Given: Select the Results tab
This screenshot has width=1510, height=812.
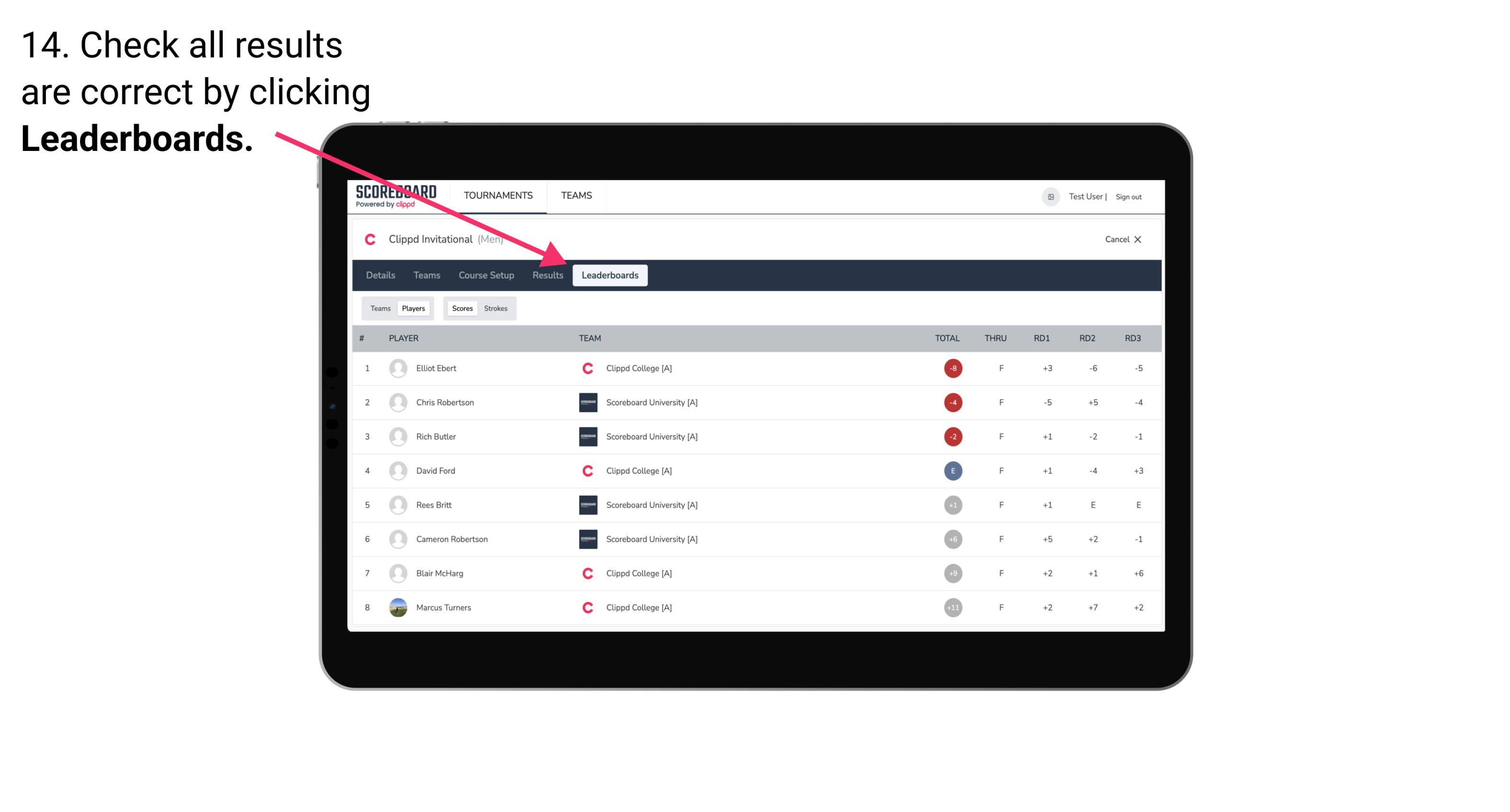Looking at the screenshot, I should [x=546, y=275].
